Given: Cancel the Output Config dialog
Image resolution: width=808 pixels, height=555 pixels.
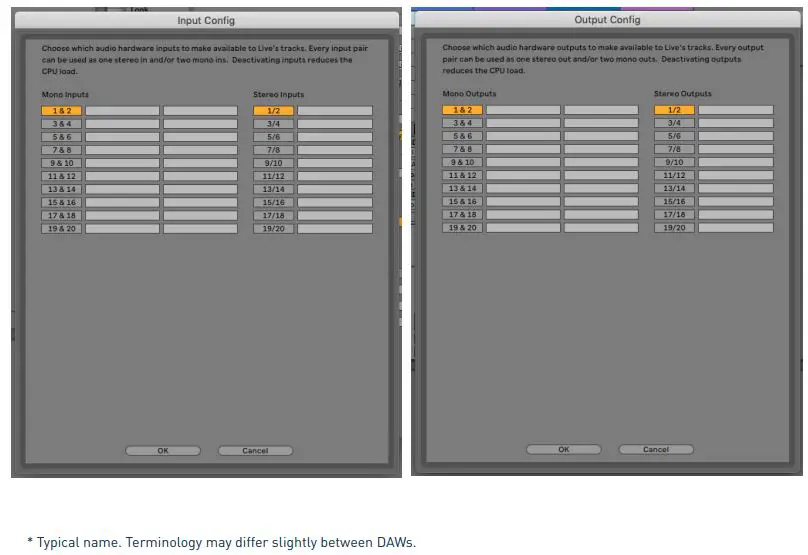Looking at the screenshot, I should [x=656, y=449].
